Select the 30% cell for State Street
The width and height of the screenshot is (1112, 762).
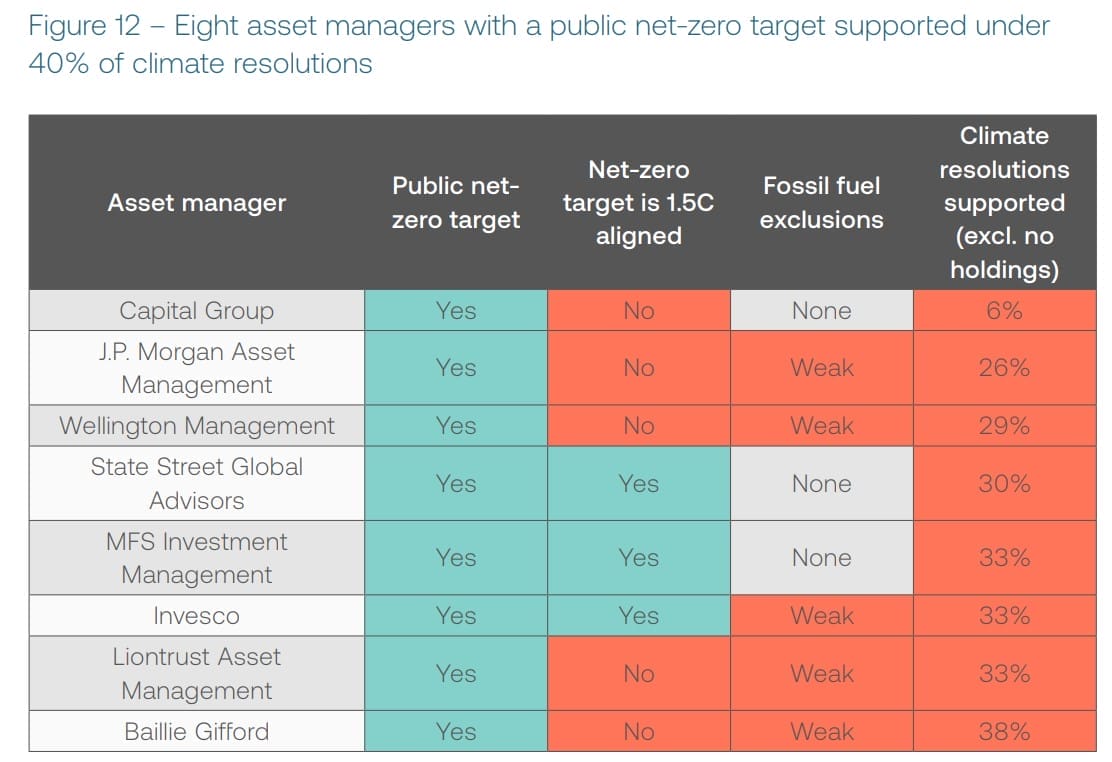[1004, 483]
